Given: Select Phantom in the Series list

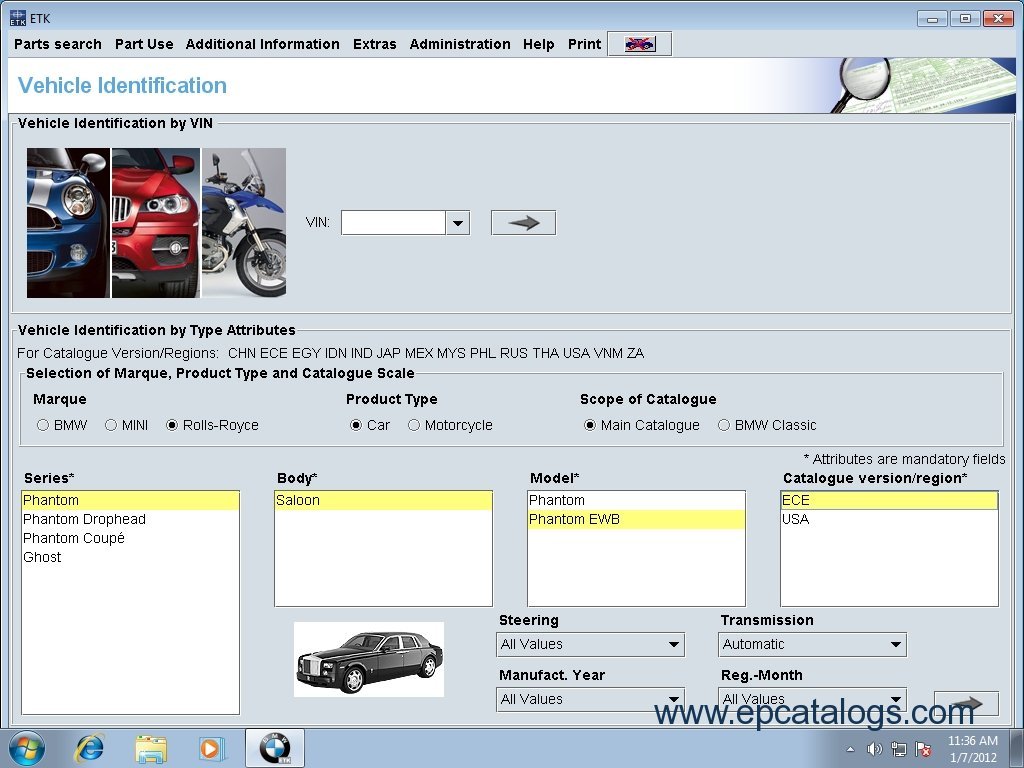Looking at the screenshot, I should 131,500.
